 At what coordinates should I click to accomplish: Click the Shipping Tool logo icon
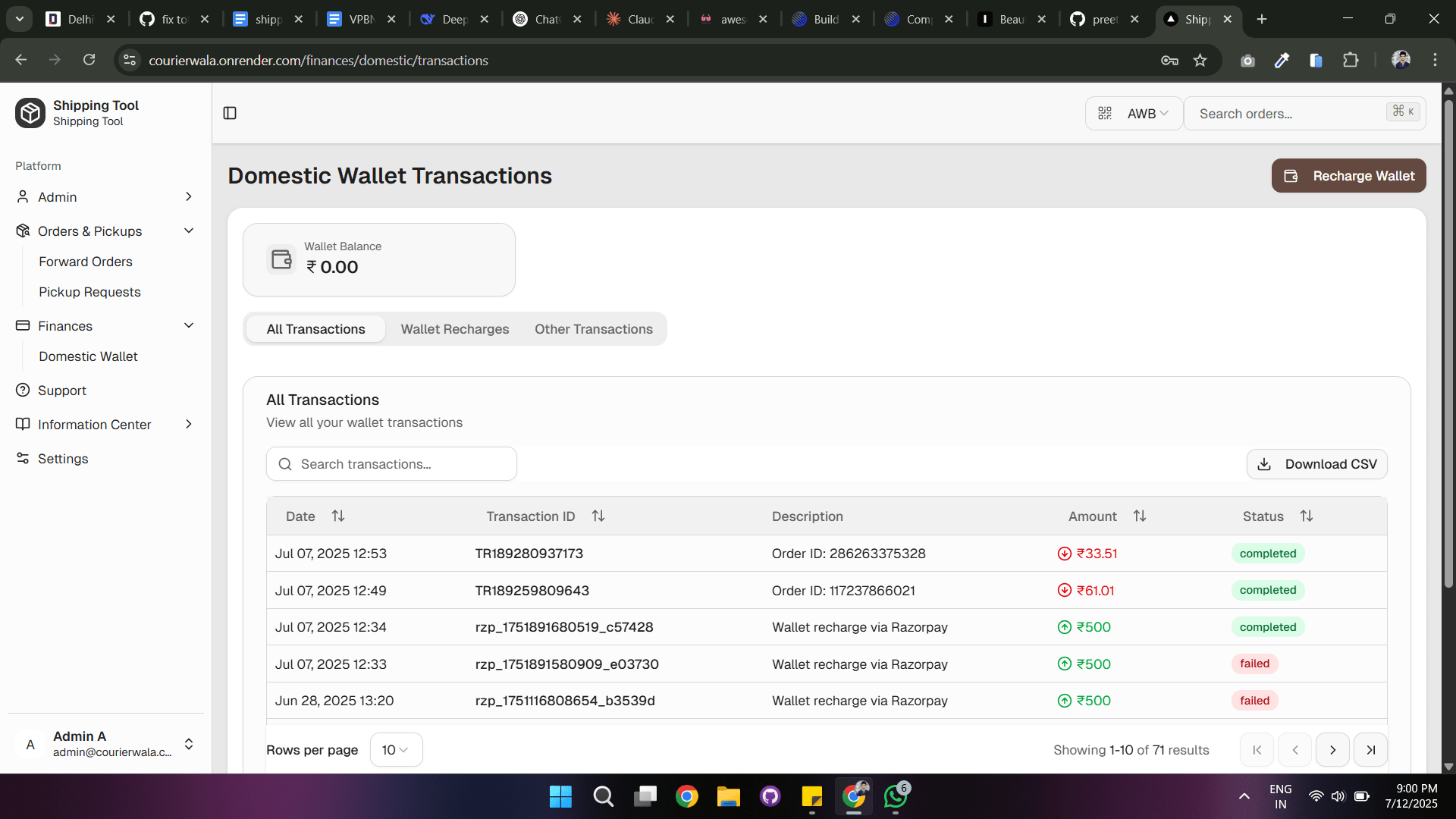[x=30, y=113]
